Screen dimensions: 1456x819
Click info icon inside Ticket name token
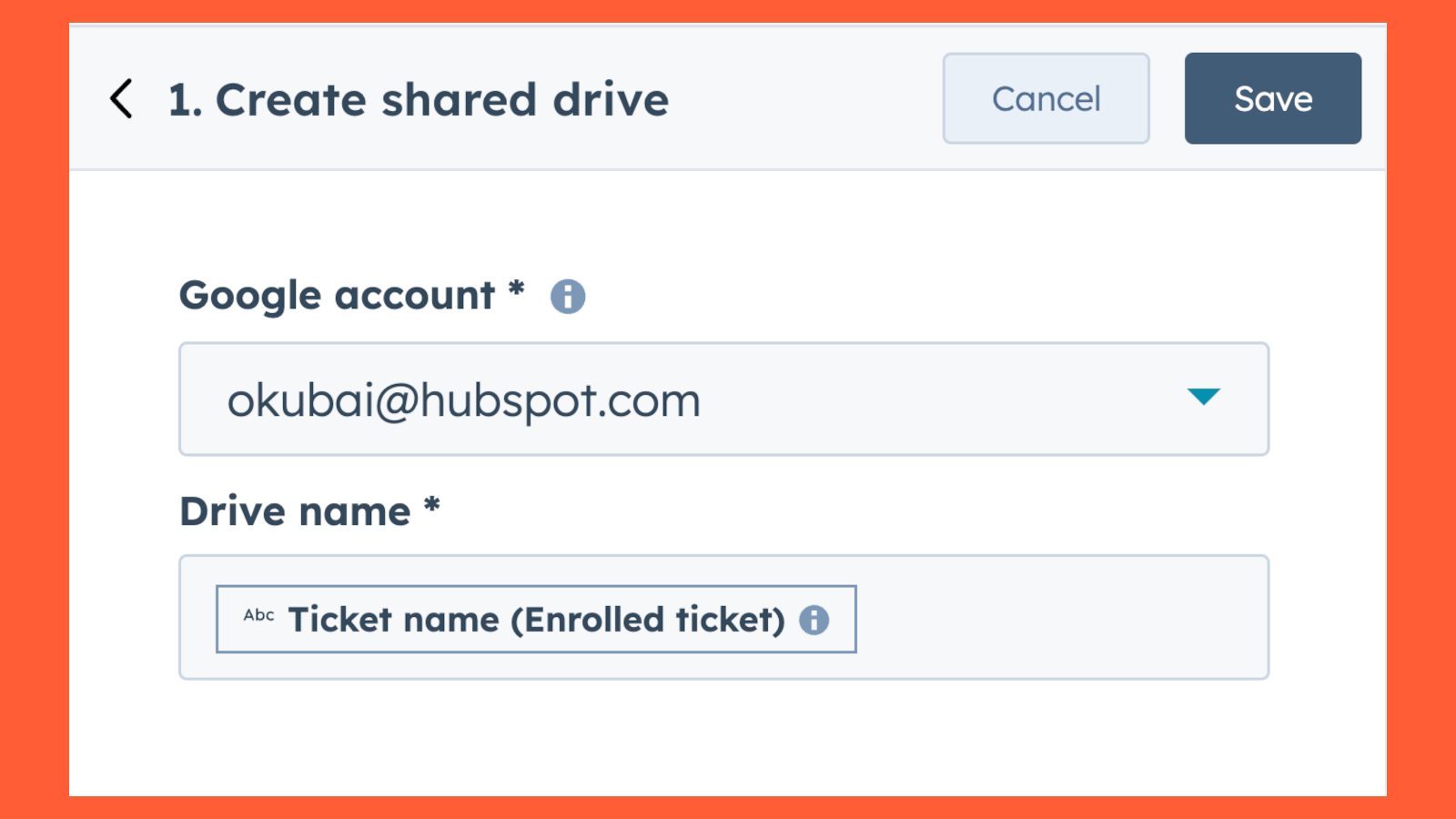(814, 620)
